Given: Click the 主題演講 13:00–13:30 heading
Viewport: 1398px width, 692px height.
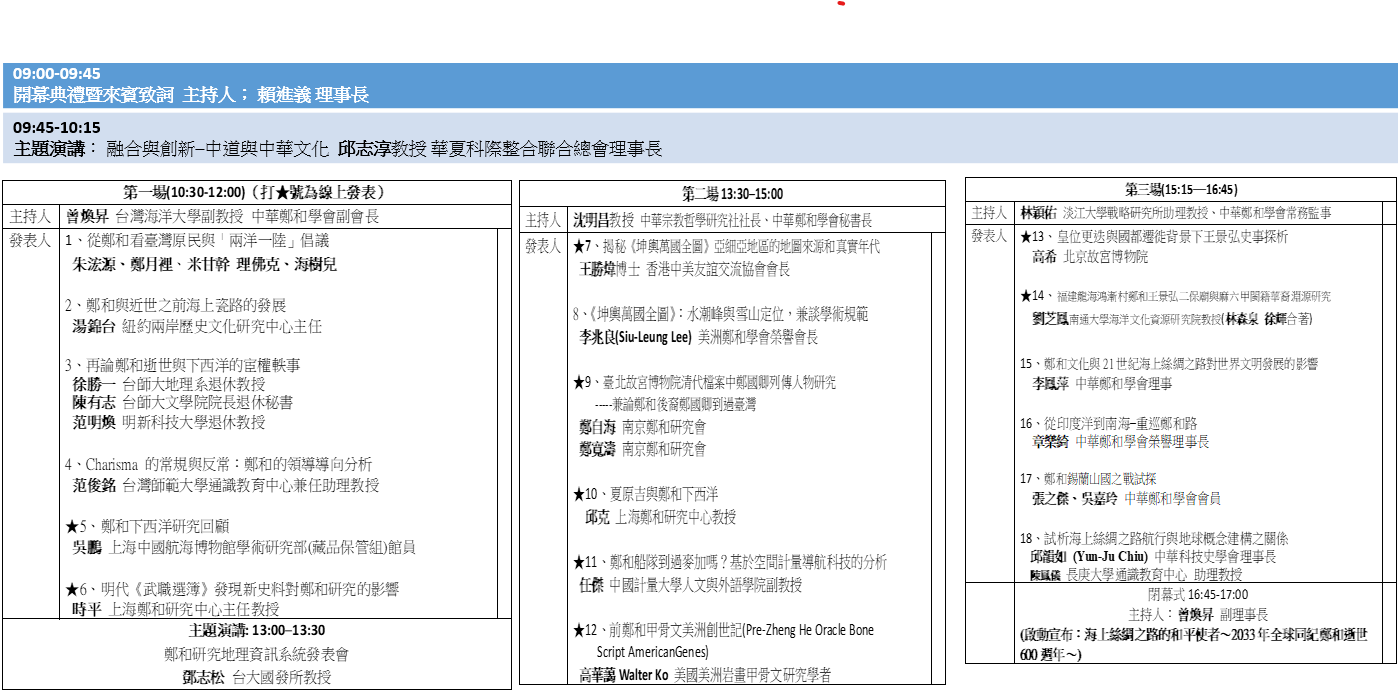Looking at the screenshot, I should 256,631.
